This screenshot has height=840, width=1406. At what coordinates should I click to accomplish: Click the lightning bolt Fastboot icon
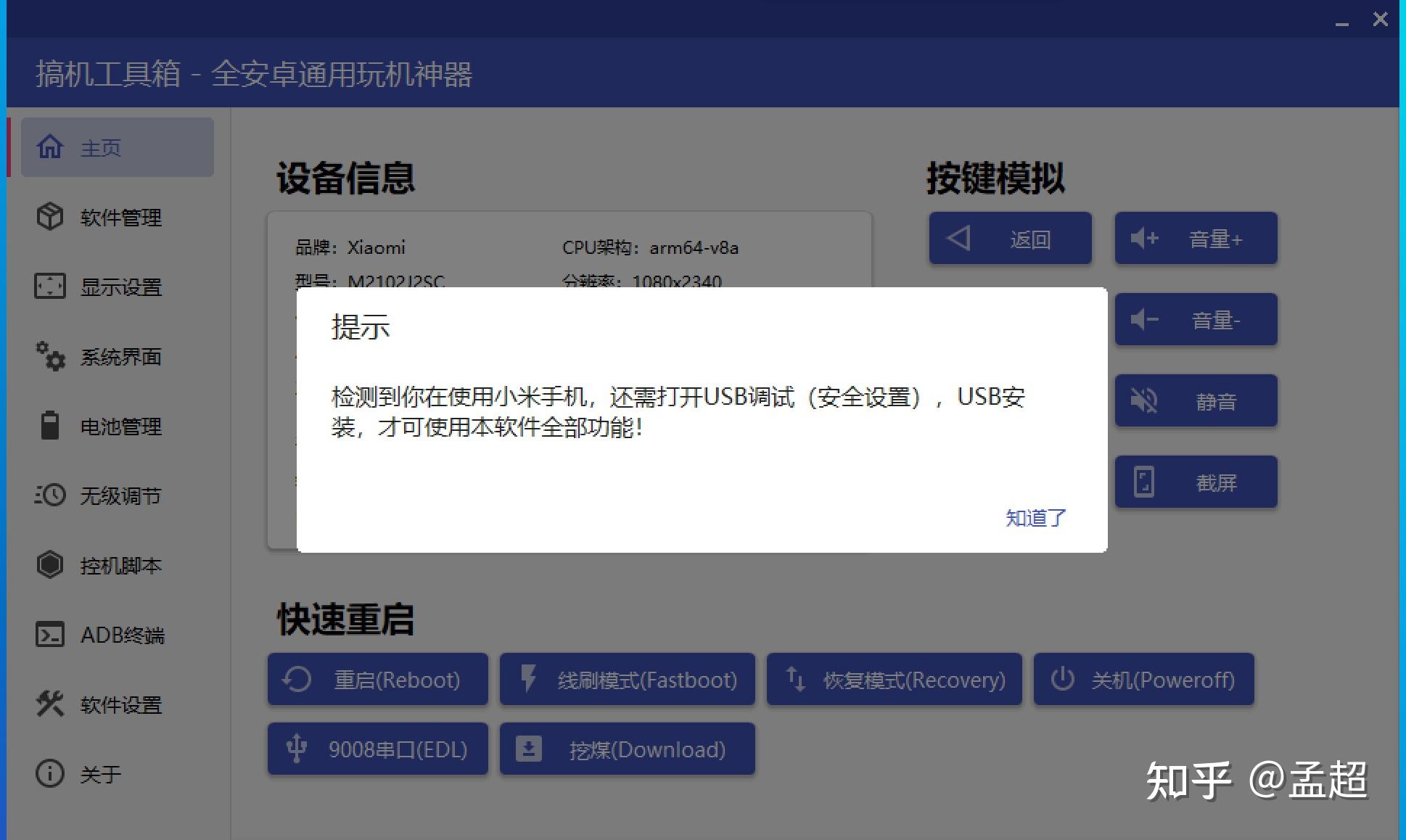tap(529, 679)
